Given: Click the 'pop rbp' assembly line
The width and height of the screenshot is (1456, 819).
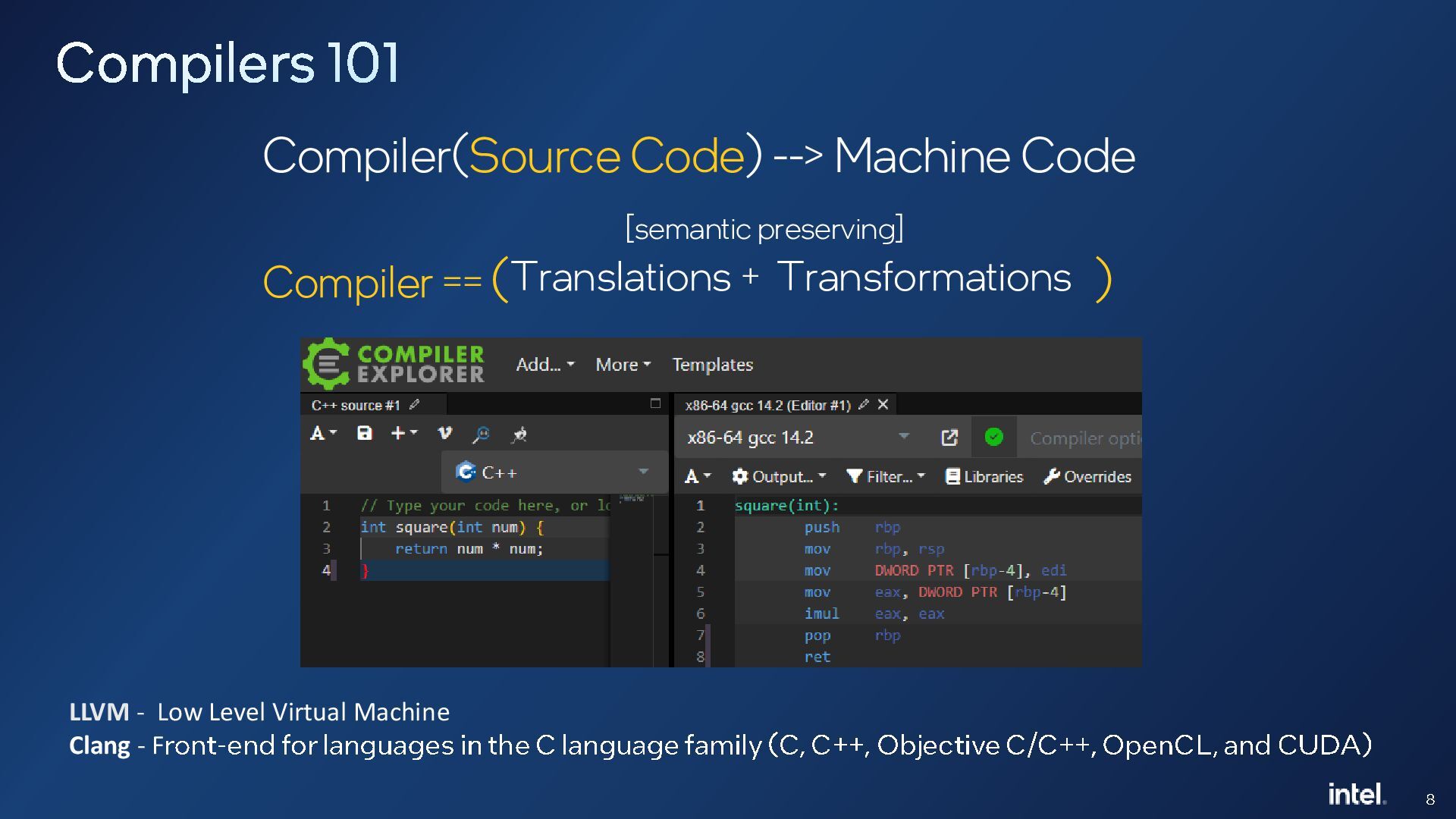Looking at the screenshot, I should (852, 635).
